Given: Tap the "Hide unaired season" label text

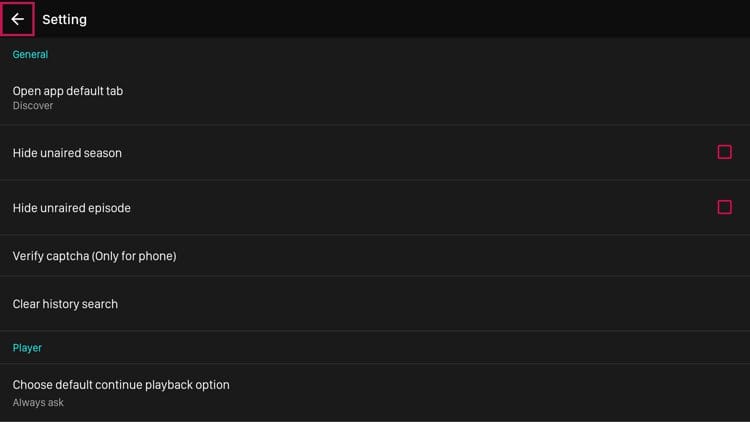Looking at the screenshot, I should click(x=67, y=153).
